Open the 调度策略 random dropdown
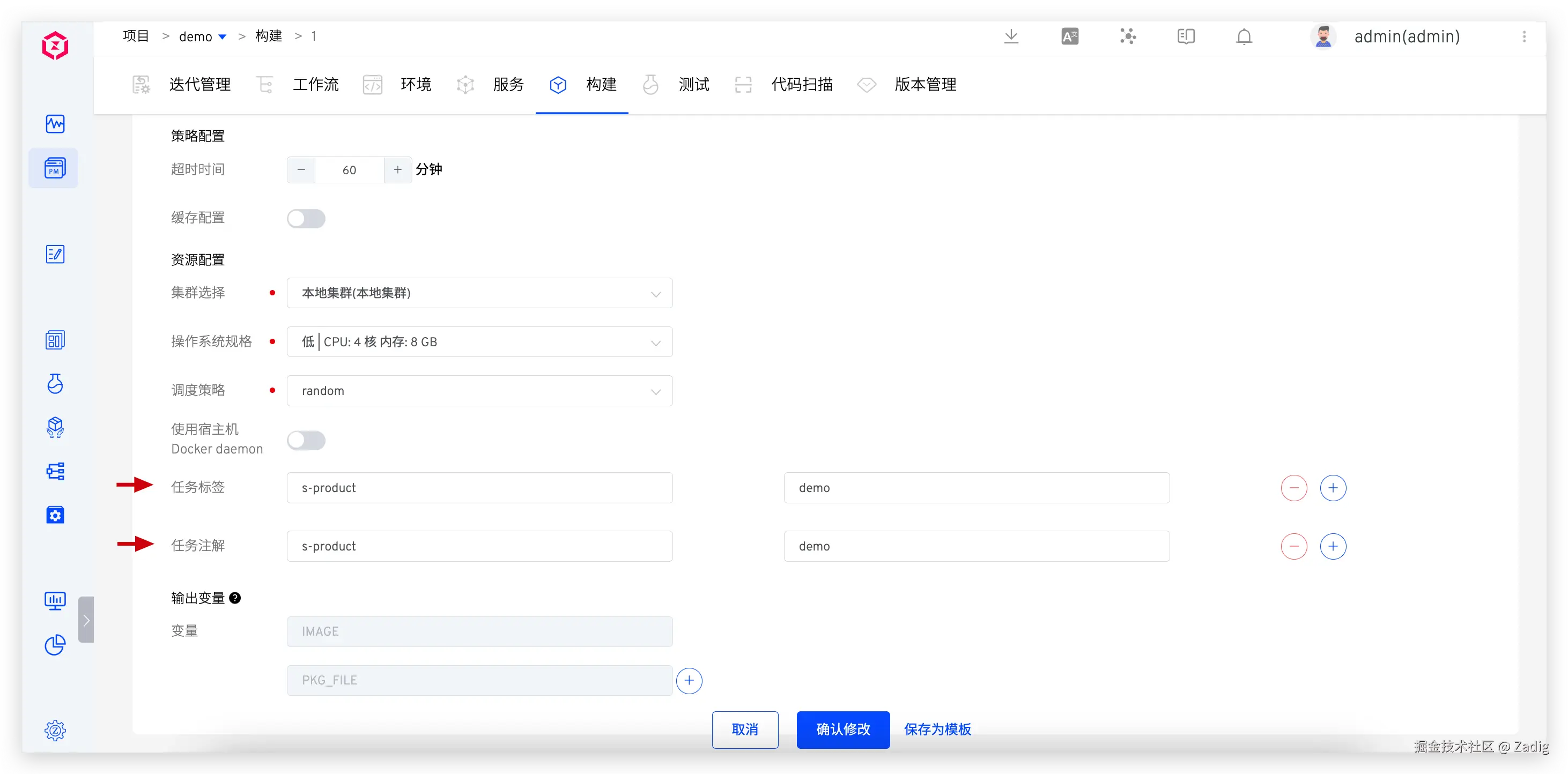1568x774 pixels. coord(479,391)
